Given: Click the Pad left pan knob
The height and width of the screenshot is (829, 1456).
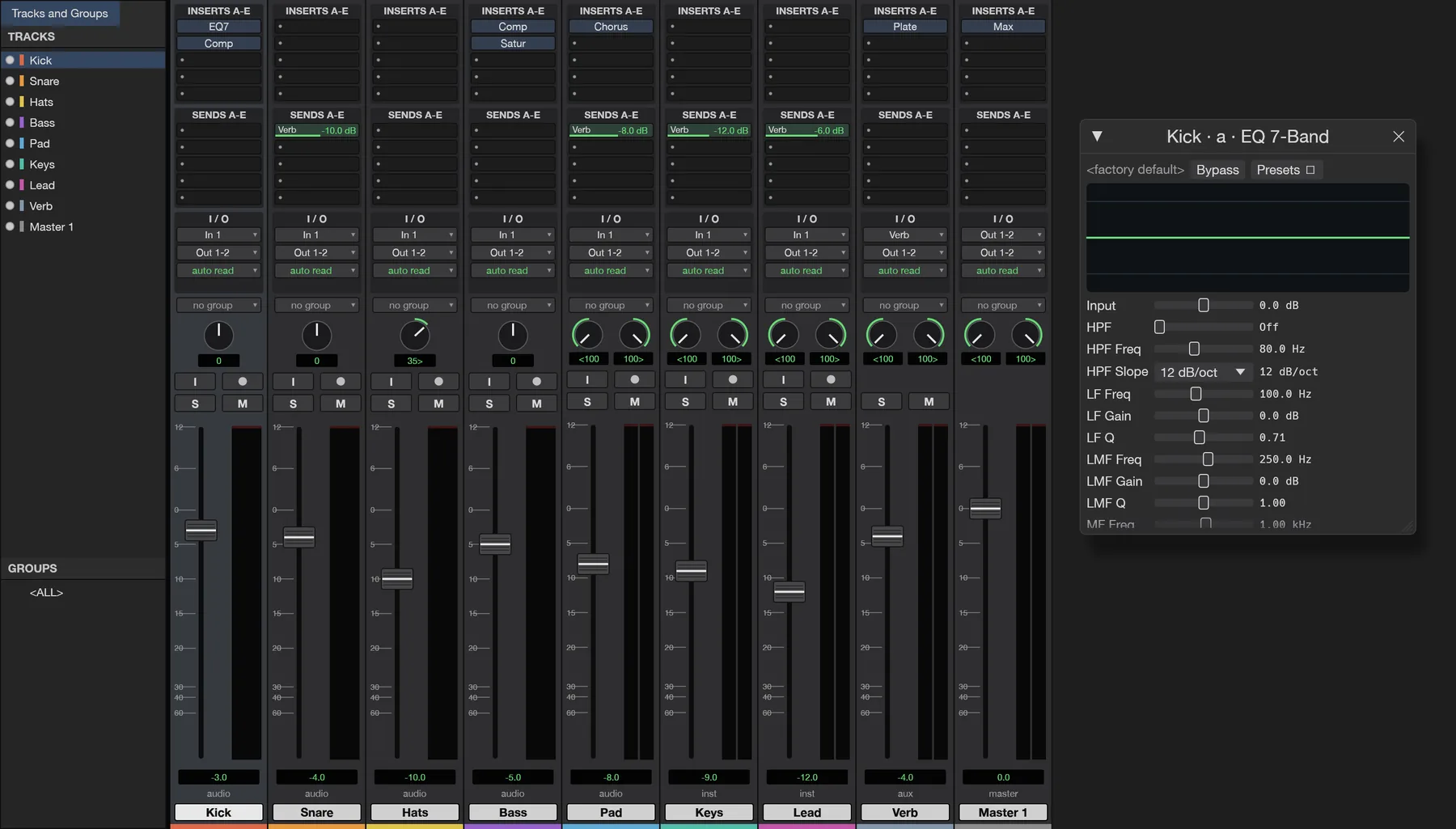Looking at the screenshot, I should tap(587, 334).
